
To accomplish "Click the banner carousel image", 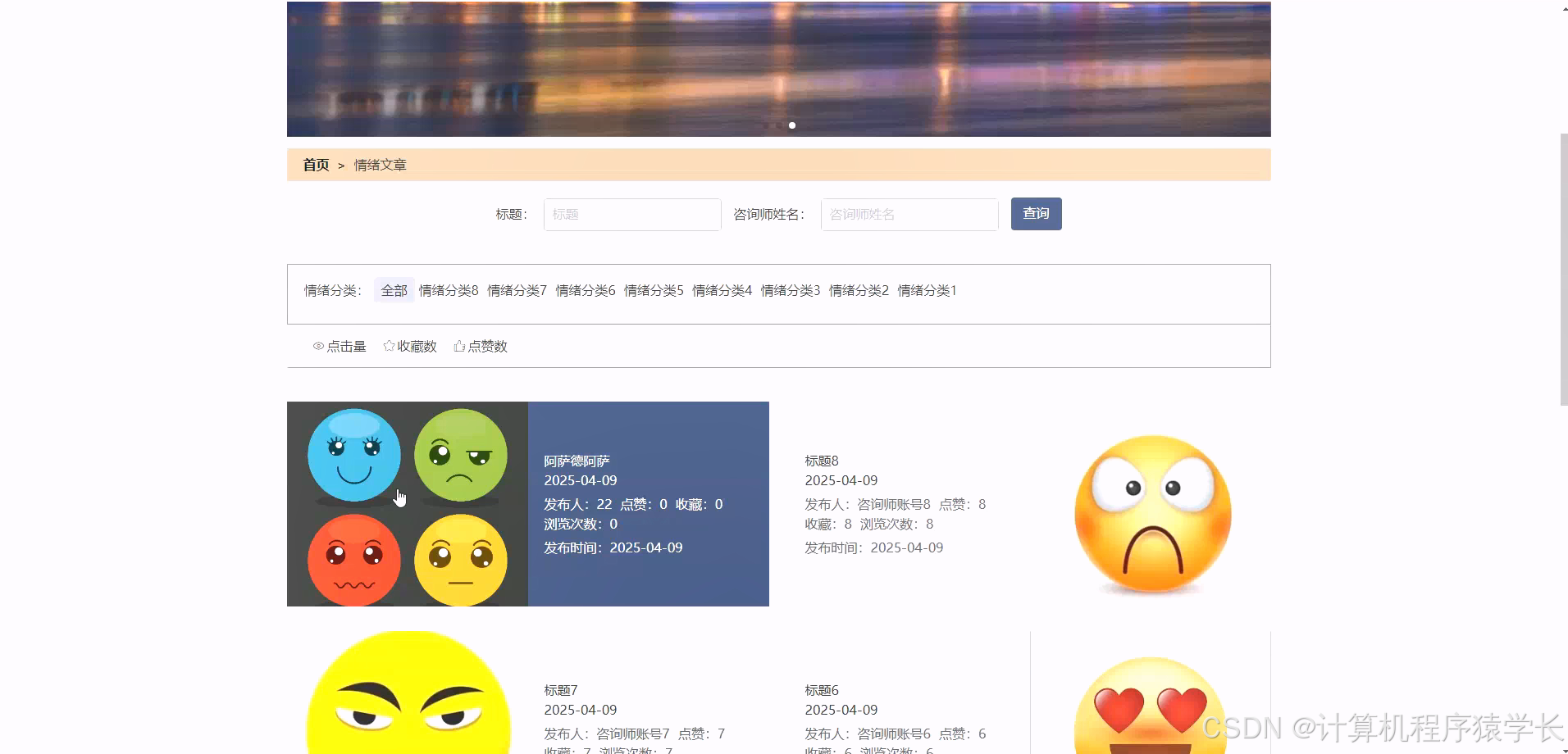I will [779, 69].
